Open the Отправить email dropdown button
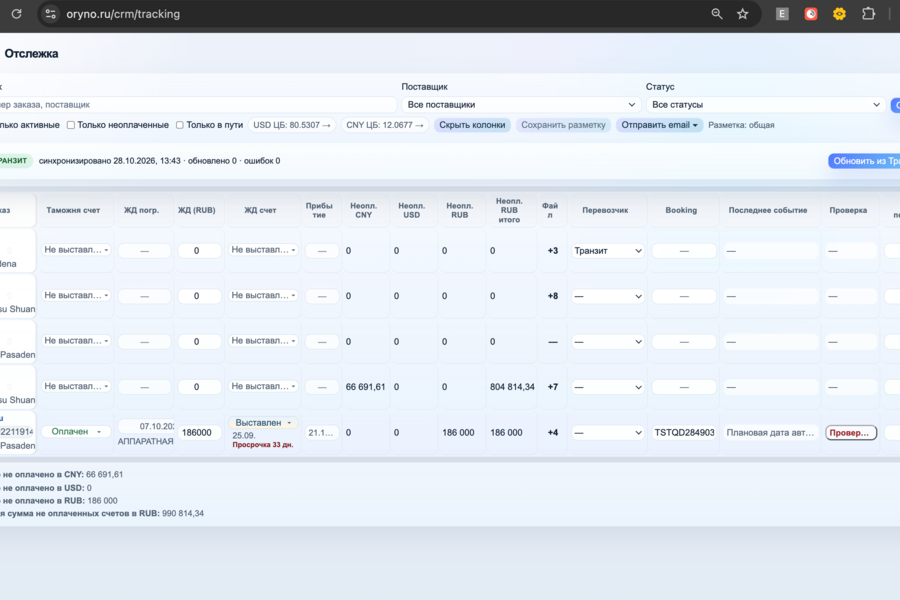Image resolution: width=900 pixels, height=600 pixels. point(660,125)
